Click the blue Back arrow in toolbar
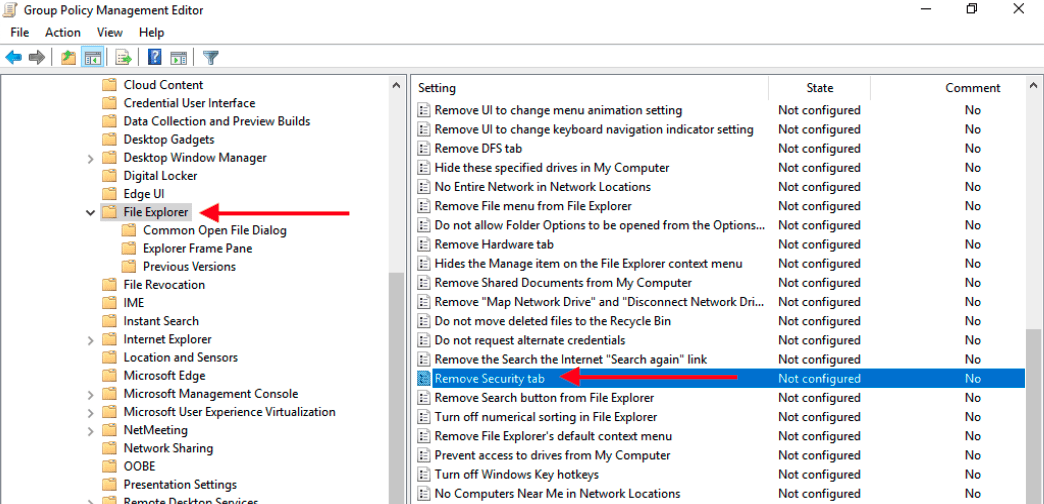 14,57
